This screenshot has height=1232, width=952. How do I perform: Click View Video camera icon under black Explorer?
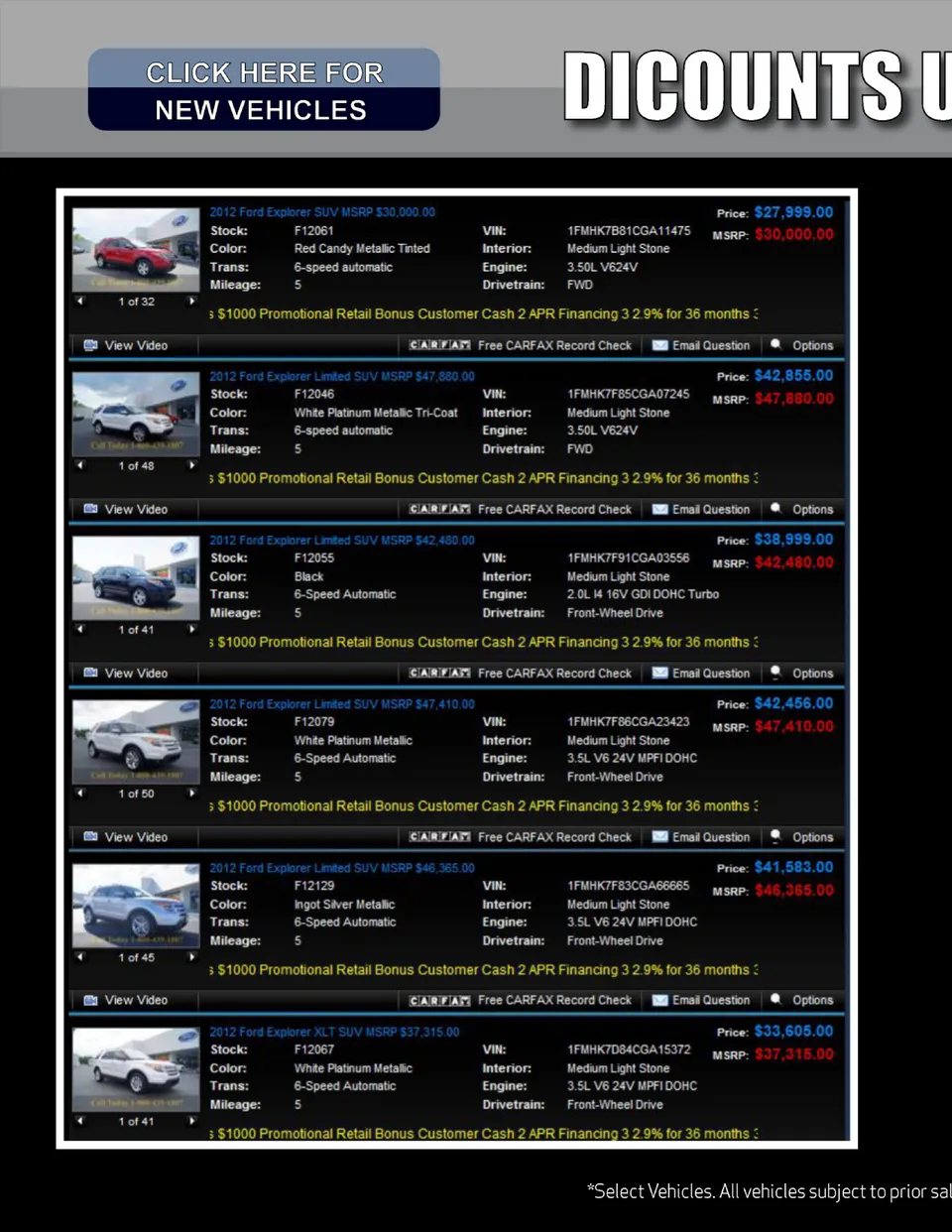coord(90,673)
